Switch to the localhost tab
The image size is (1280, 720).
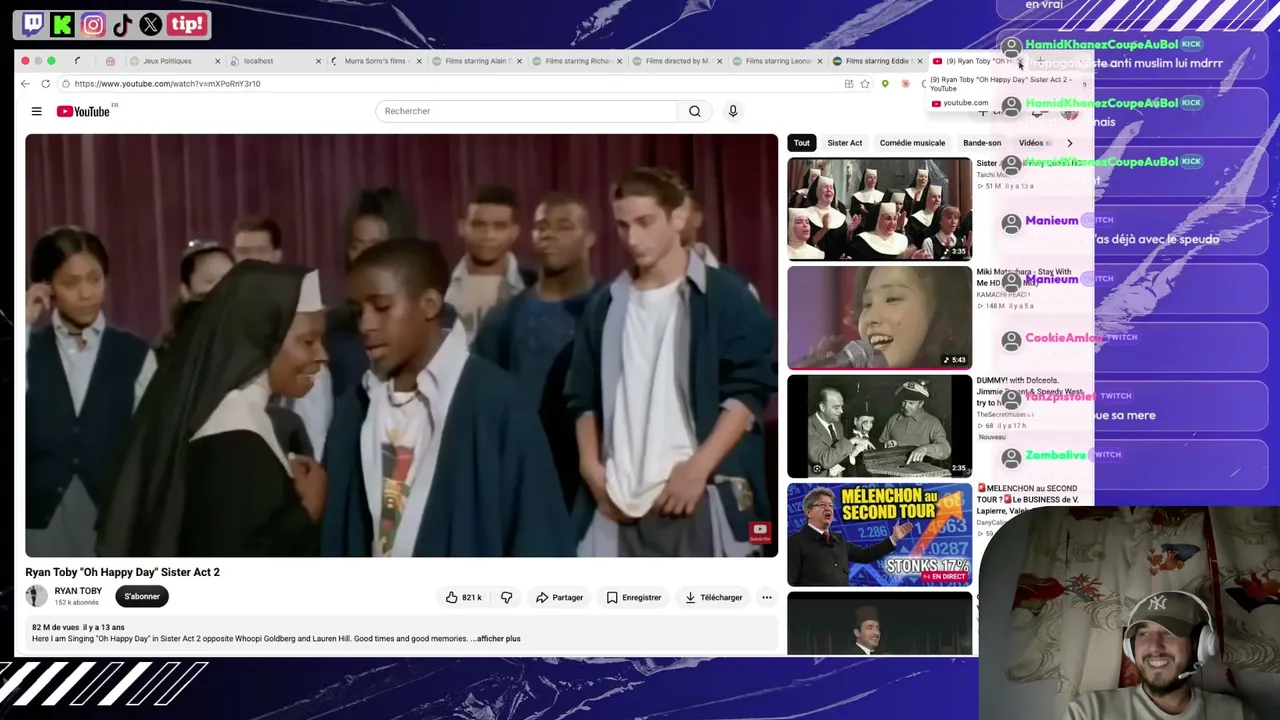pos(258,61)
